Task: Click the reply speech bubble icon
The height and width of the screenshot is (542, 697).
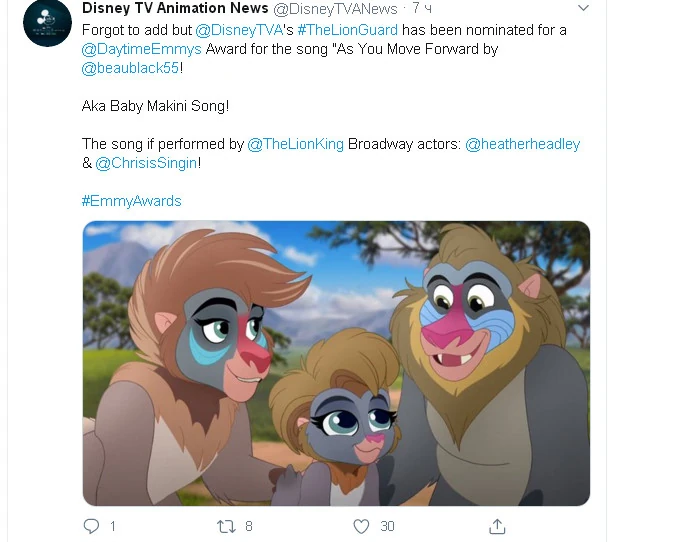Action: tap(92, 526)
